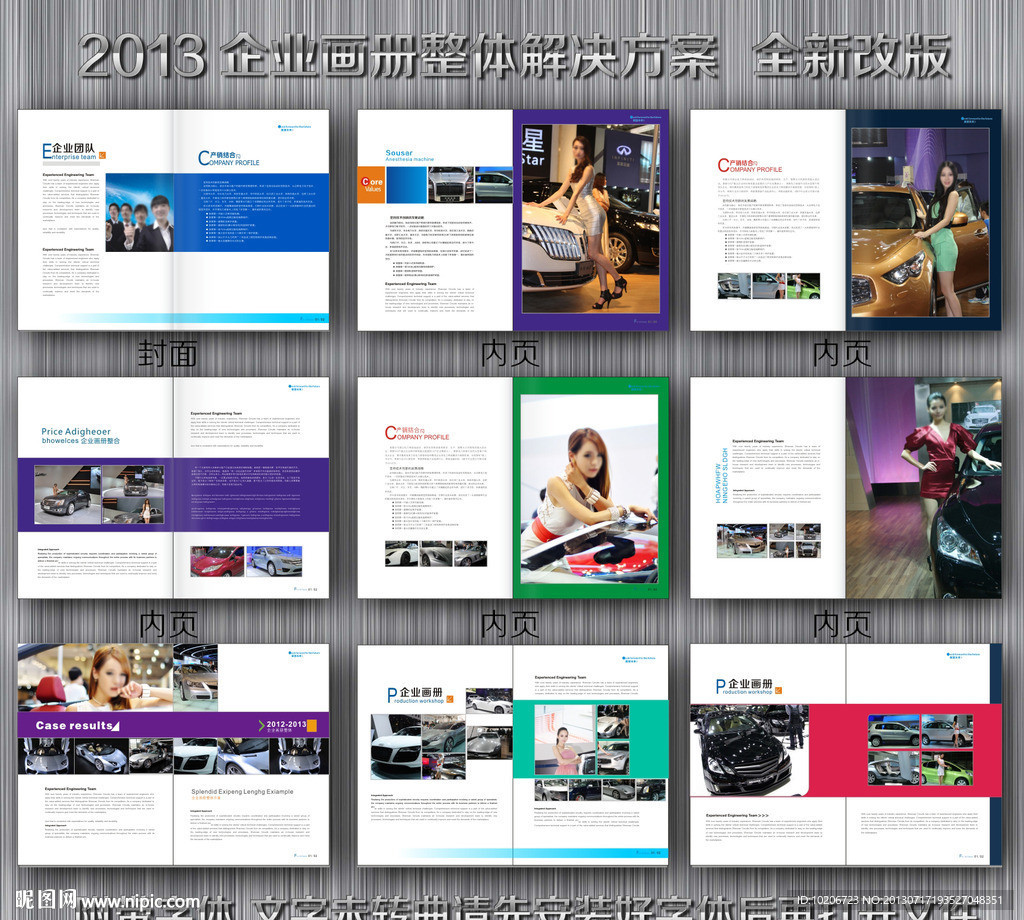Click the "2012-2013" text
Image resolution: width=1024 pixels, height=920 pixels.
(x=286, y=724)
